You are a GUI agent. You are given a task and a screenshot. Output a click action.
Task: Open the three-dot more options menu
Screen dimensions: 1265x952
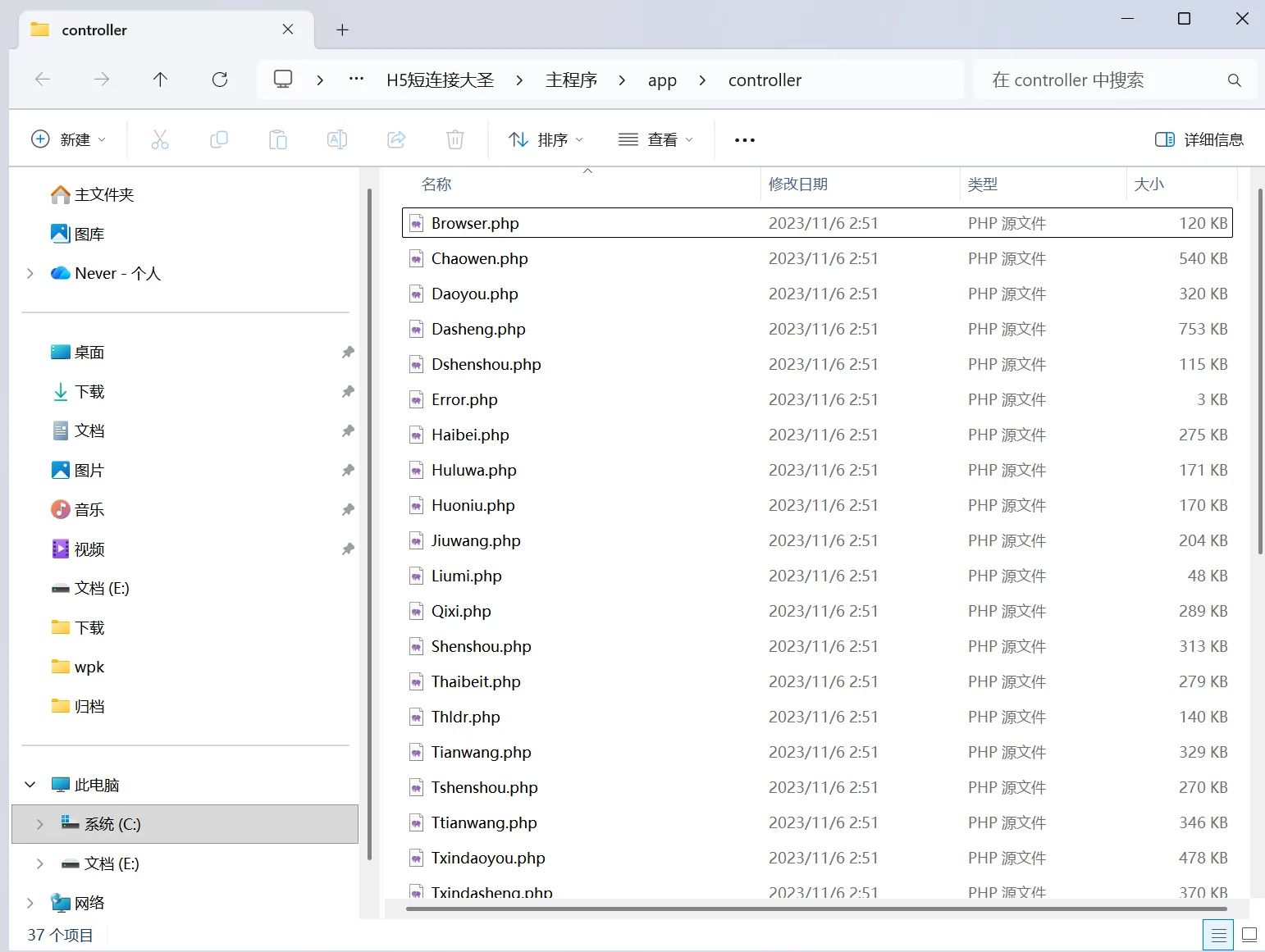point(745,140)
